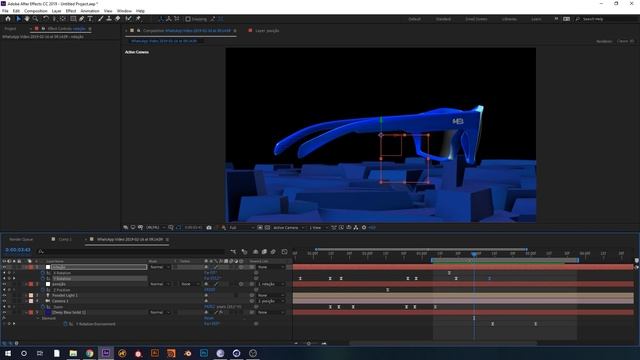Click the label color swatch of Parallel Light 1
640x360 pixels.
[x=31, y=296]
